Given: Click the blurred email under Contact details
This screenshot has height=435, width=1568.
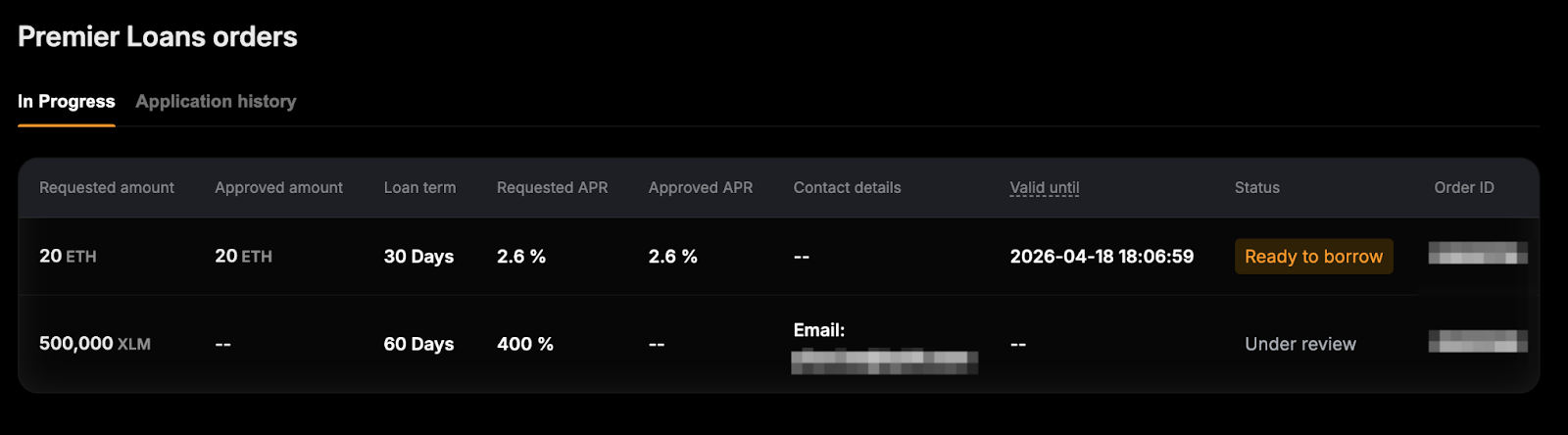Looking at the screenshot, I should [x=884, y=362].
